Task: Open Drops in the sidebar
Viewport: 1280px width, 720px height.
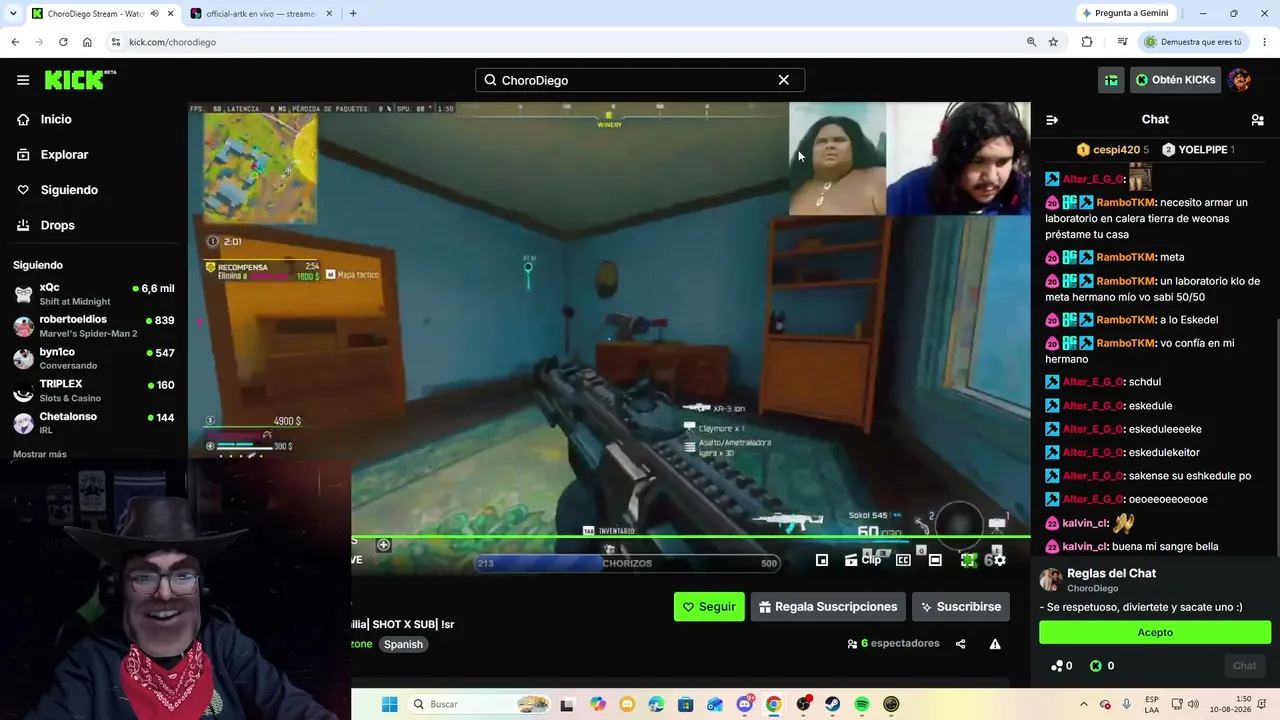Action: click(57, 225)
